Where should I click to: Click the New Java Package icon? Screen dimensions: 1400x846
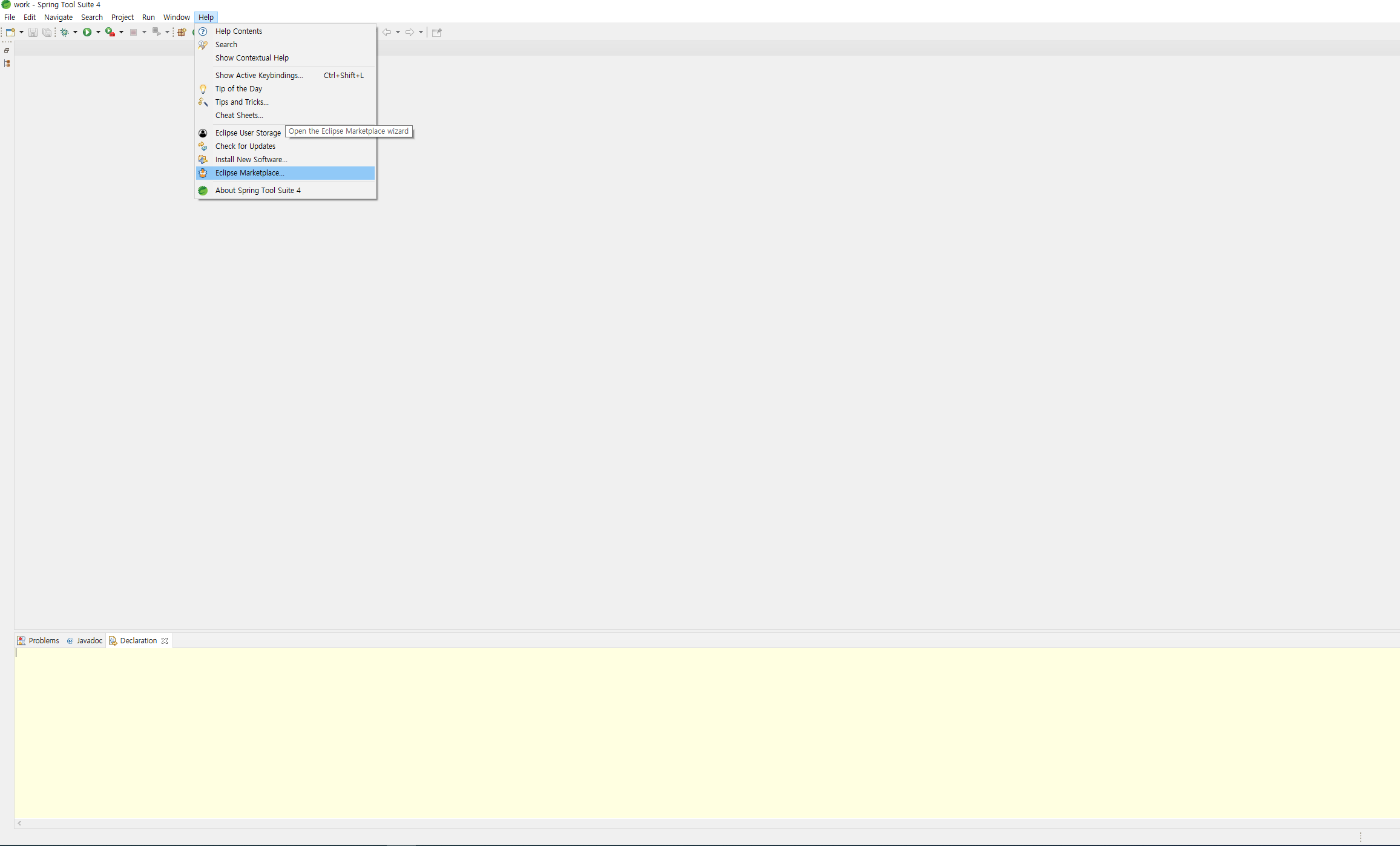[181, 32]
